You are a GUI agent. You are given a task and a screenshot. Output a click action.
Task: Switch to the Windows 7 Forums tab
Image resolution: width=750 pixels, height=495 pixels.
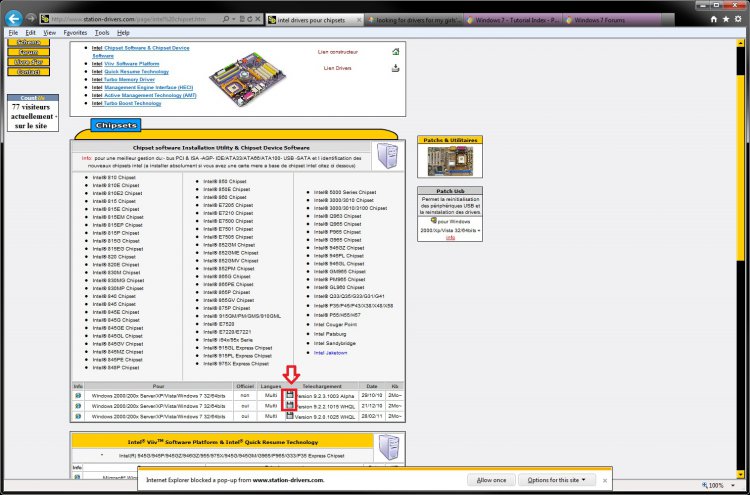tap(612, 20)
